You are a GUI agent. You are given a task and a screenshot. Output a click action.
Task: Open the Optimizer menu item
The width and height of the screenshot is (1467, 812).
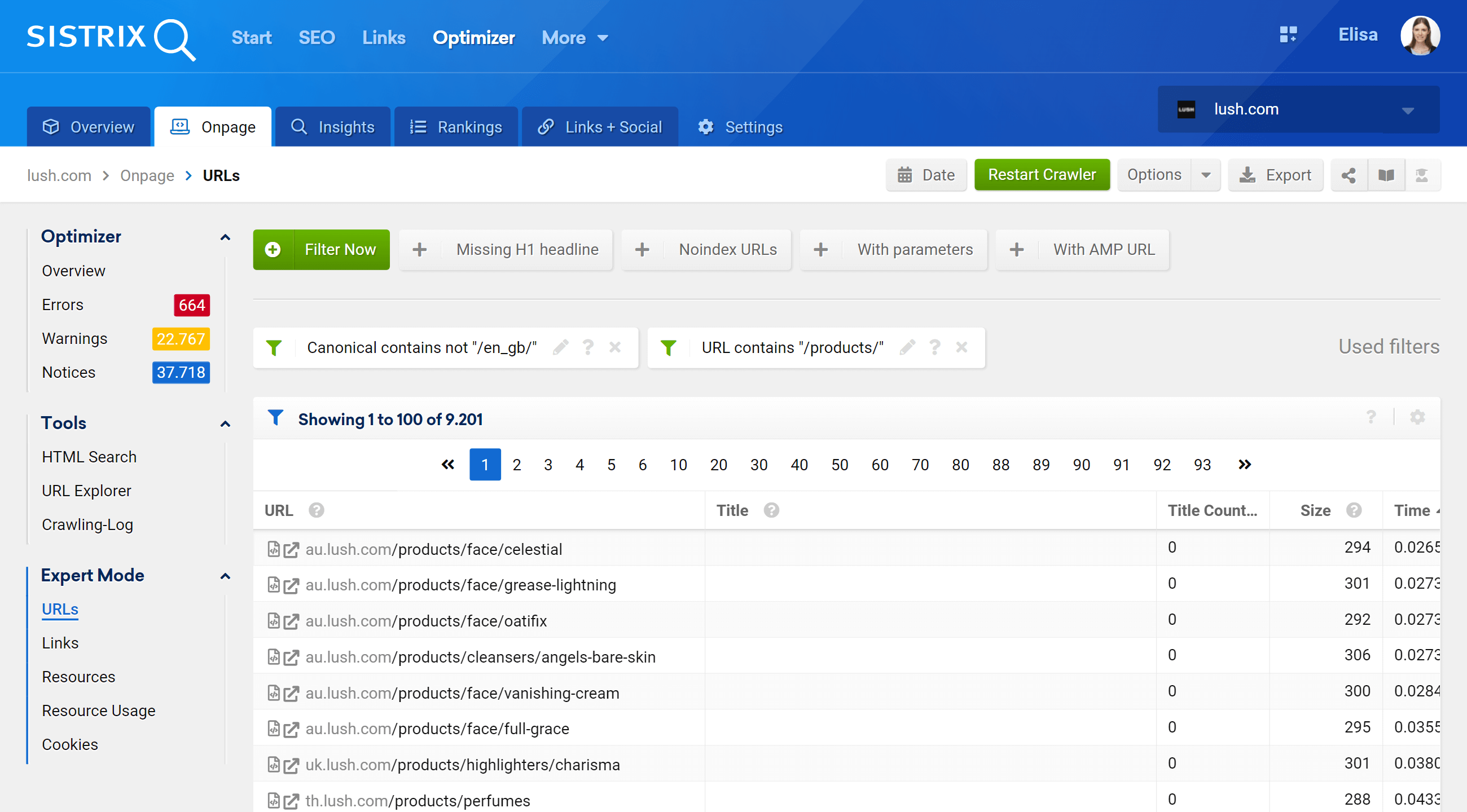[474, 38]
